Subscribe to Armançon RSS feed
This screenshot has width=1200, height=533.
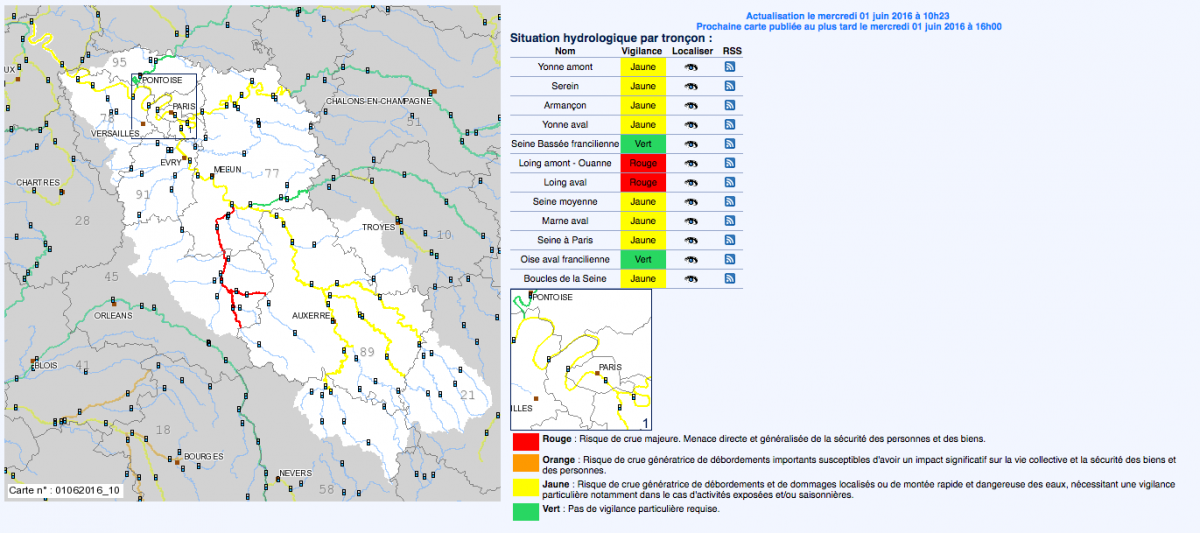[731, 105]
